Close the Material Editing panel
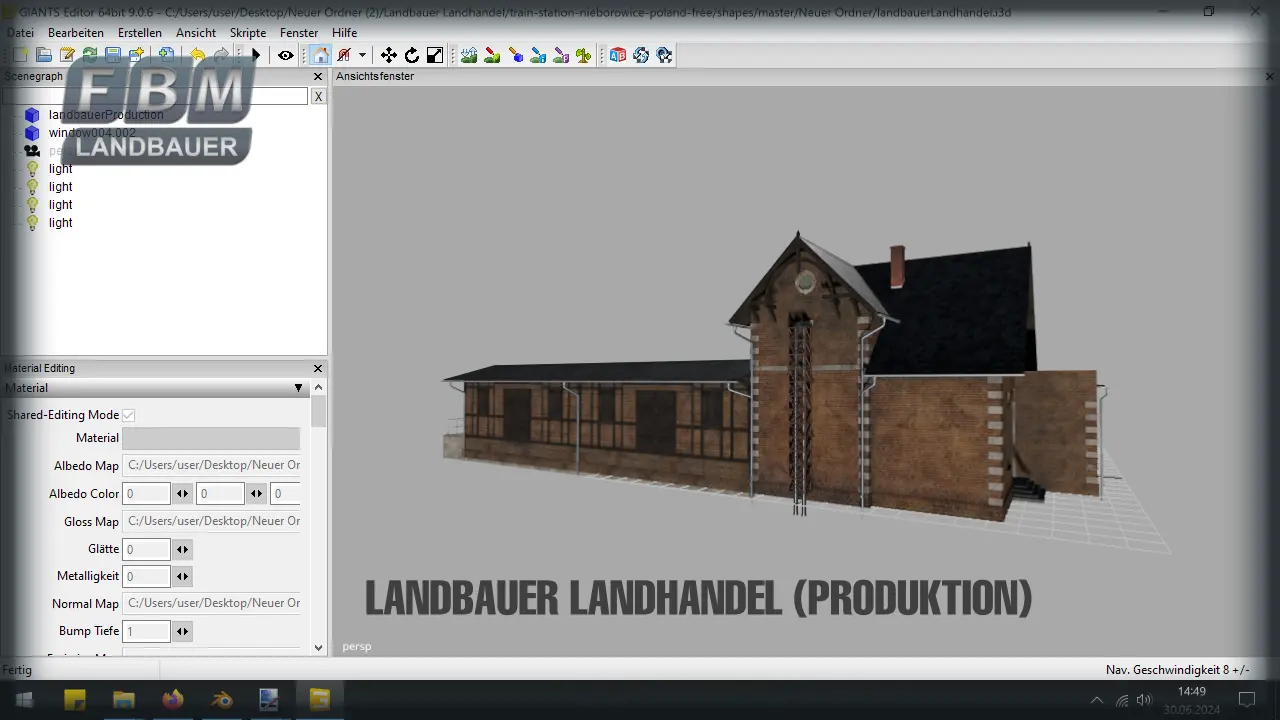The image size is (1280, 720). click(318, 369)
